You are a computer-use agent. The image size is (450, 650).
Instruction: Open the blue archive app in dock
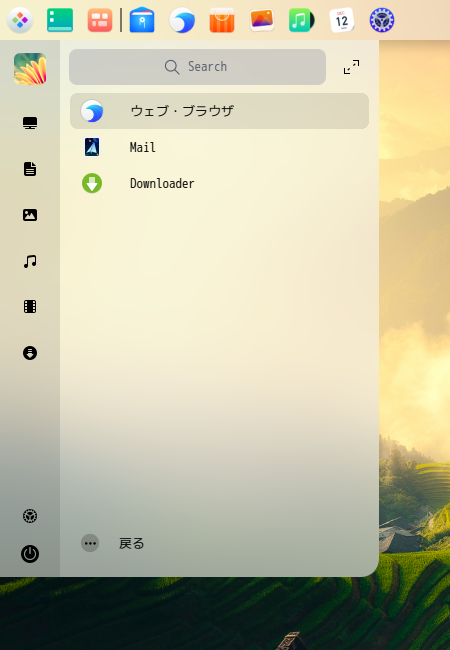[x=142, y=20]
